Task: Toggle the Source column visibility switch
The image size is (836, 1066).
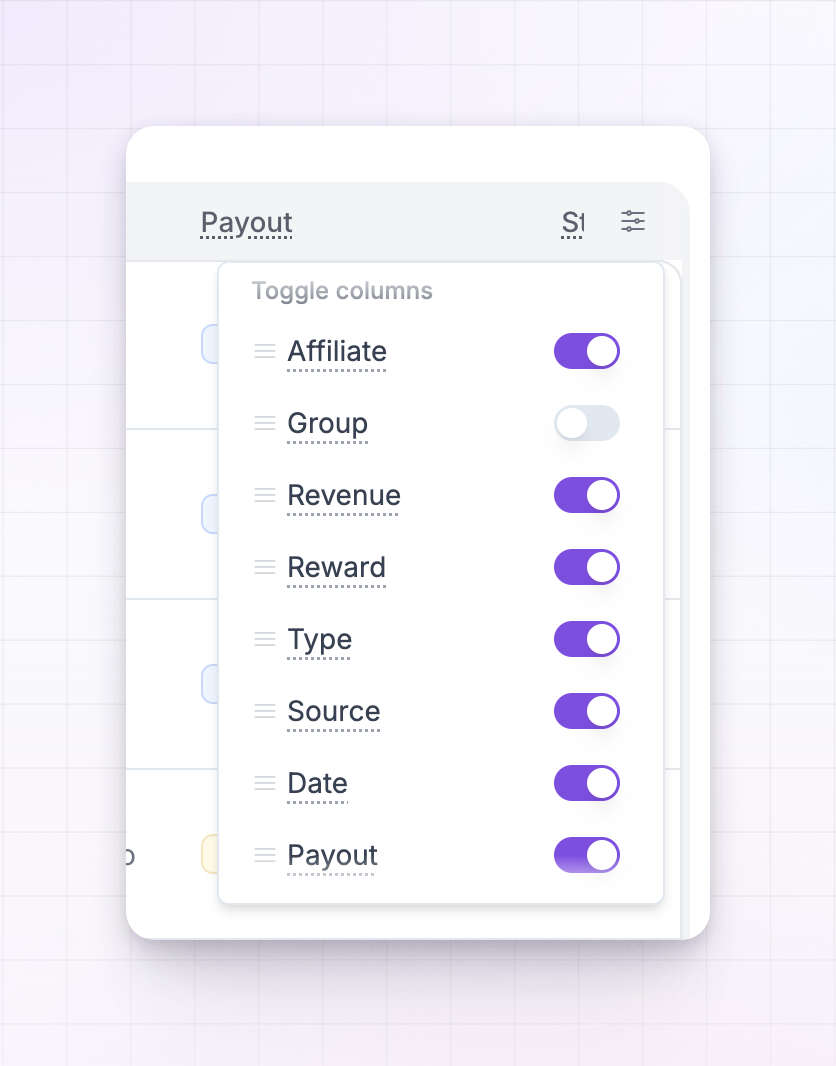Action: [587, 711]
